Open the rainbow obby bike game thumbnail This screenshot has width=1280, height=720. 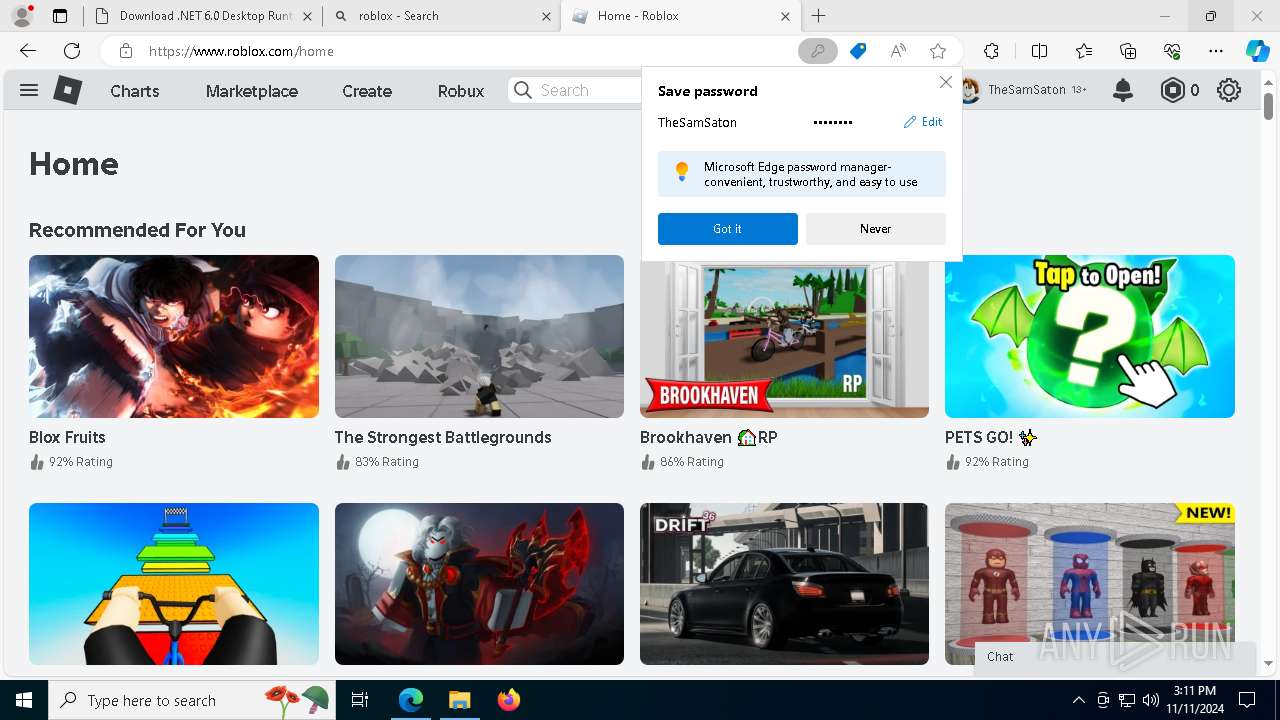coord(174,584)
